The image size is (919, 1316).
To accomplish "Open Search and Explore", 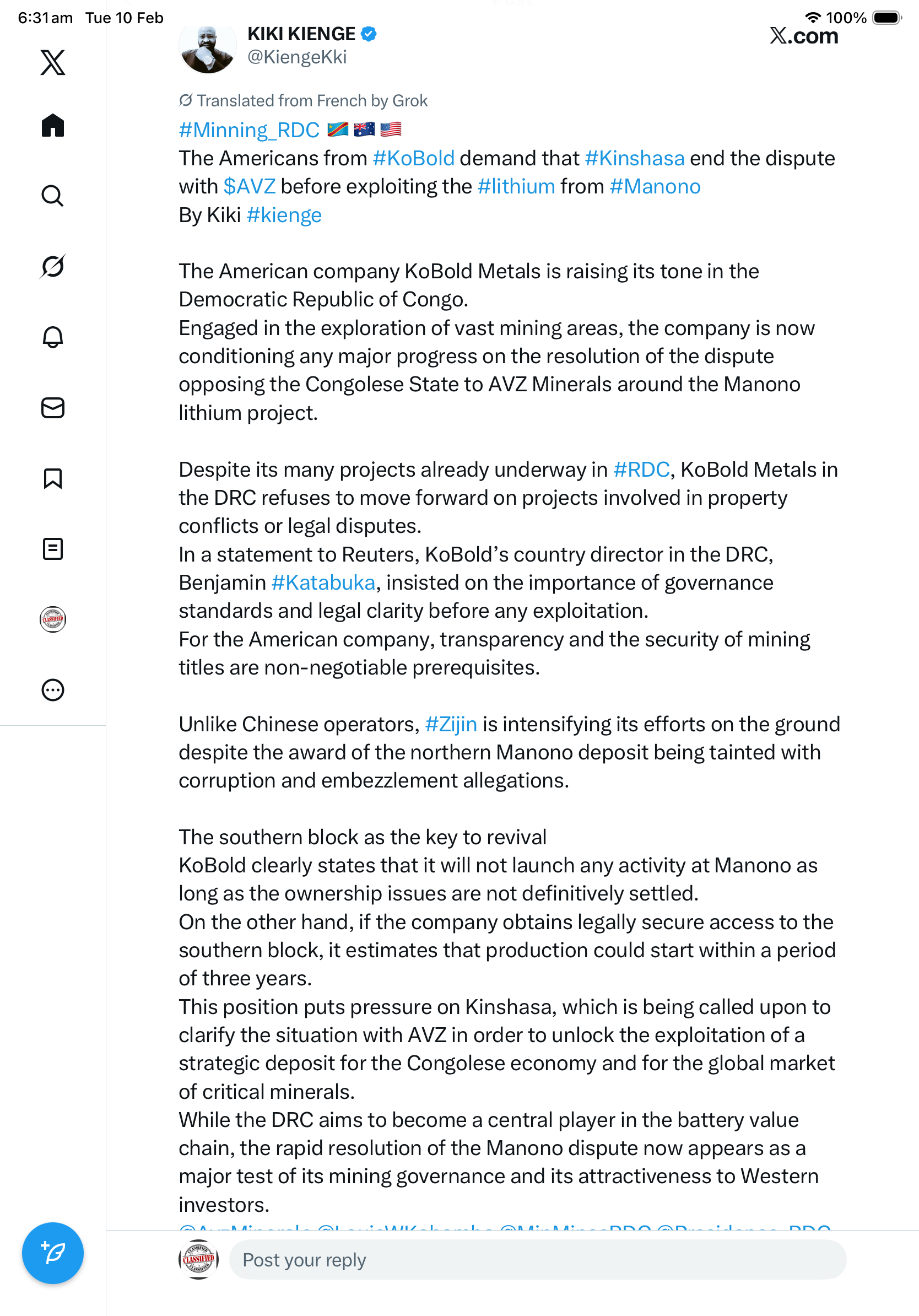I will coord(53,196).
